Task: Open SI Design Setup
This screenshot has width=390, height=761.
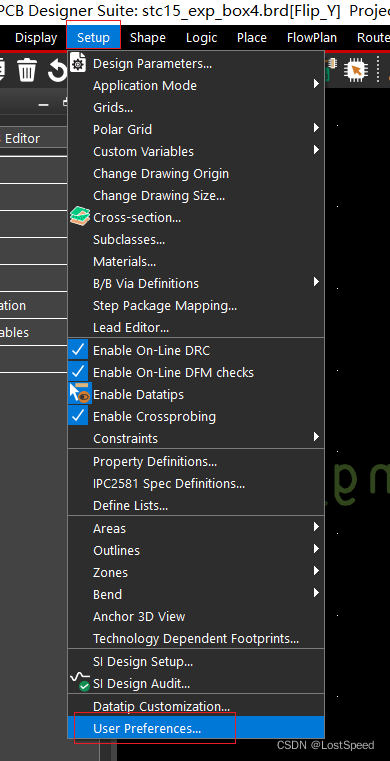Action: [x=195, y=662]
